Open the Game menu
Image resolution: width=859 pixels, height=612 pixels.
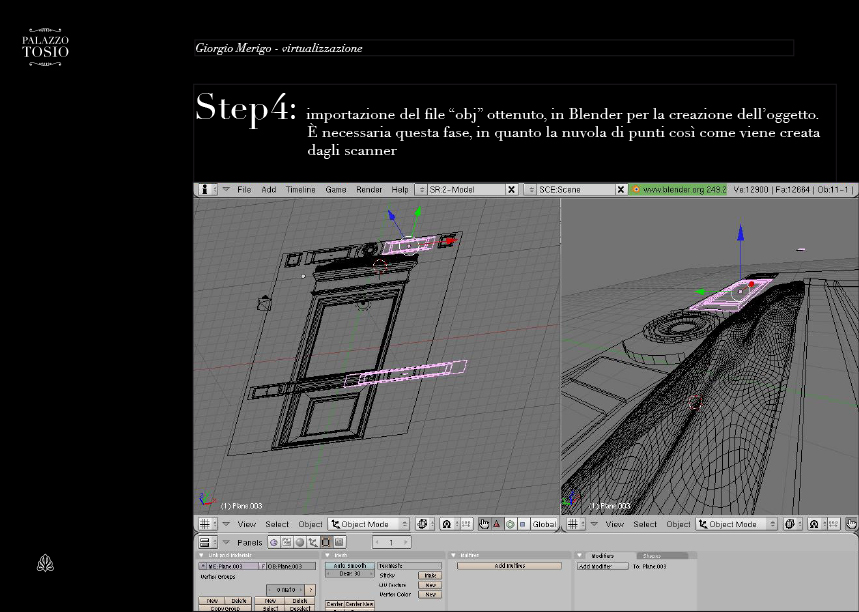[x=336, y=190]
